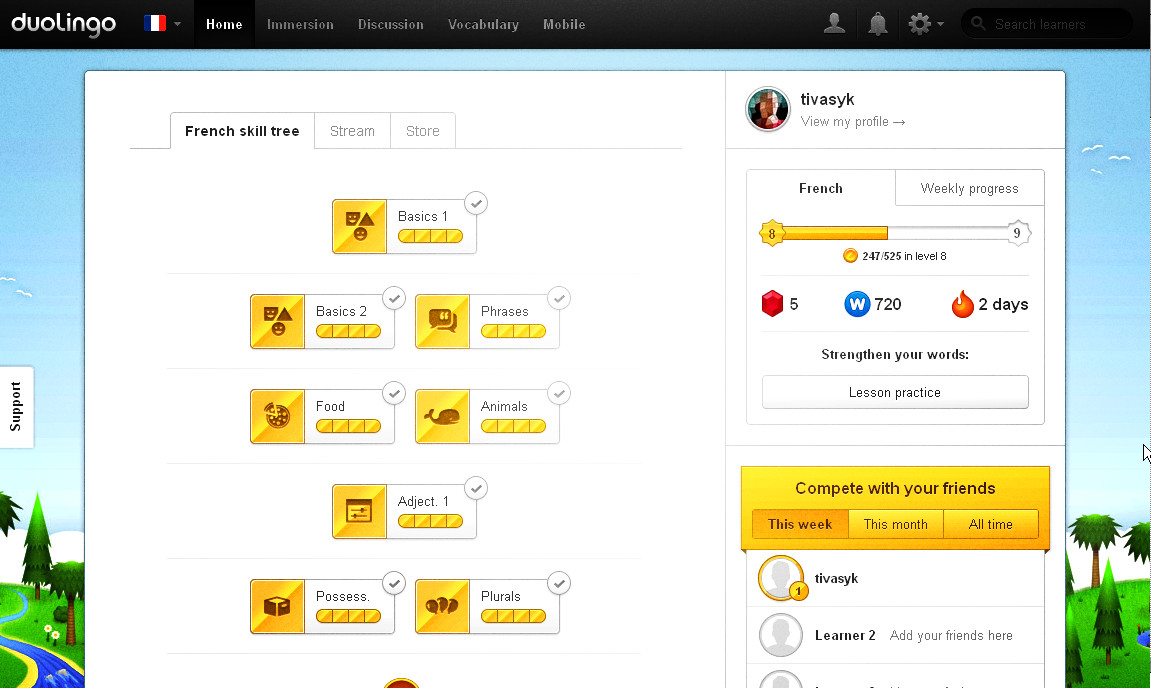The width and height of the screenshot is (1151, 688).
Task: Select the French skill tree tab
Action: tap(242, 131)
